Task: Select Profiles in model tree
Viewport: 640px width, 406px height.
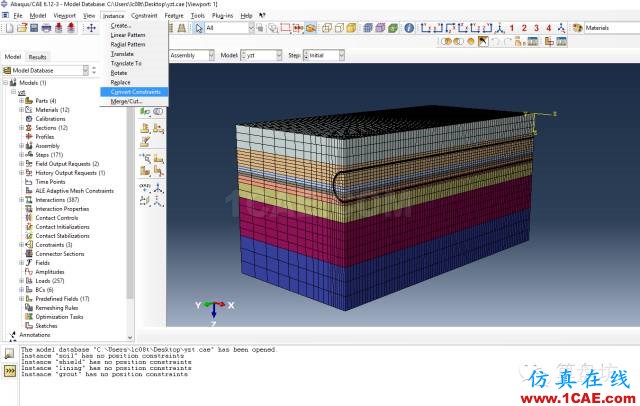Action: 44,137
